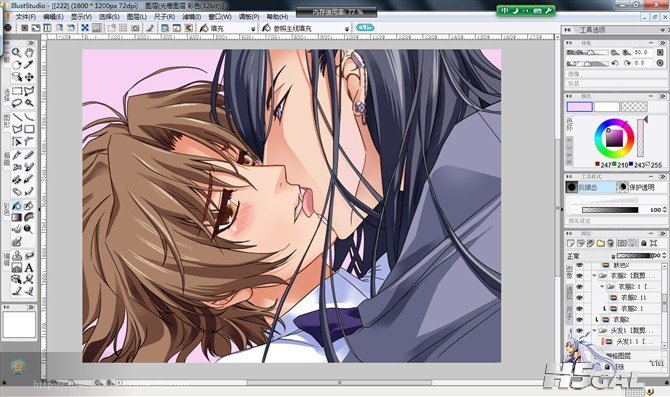Select the active fill bucket tool
Screen dimensions: 670x397
click(17, 206)
